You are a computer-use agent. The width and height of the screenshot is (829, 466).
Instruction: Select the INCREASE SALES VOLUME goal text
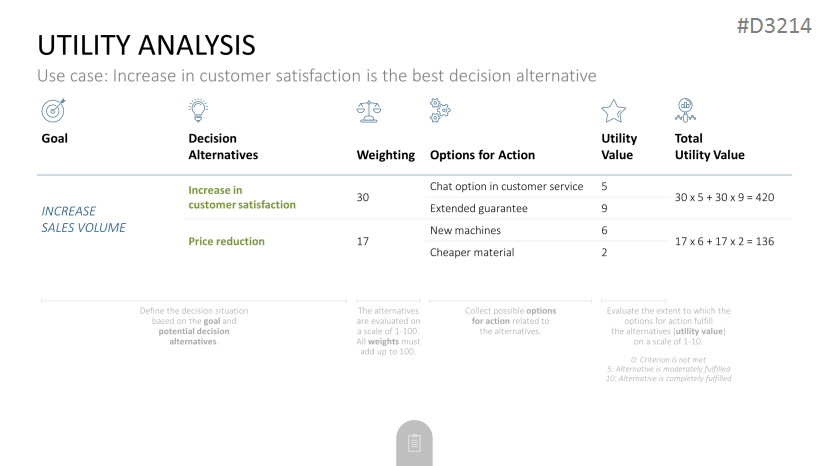pos(84,220)
